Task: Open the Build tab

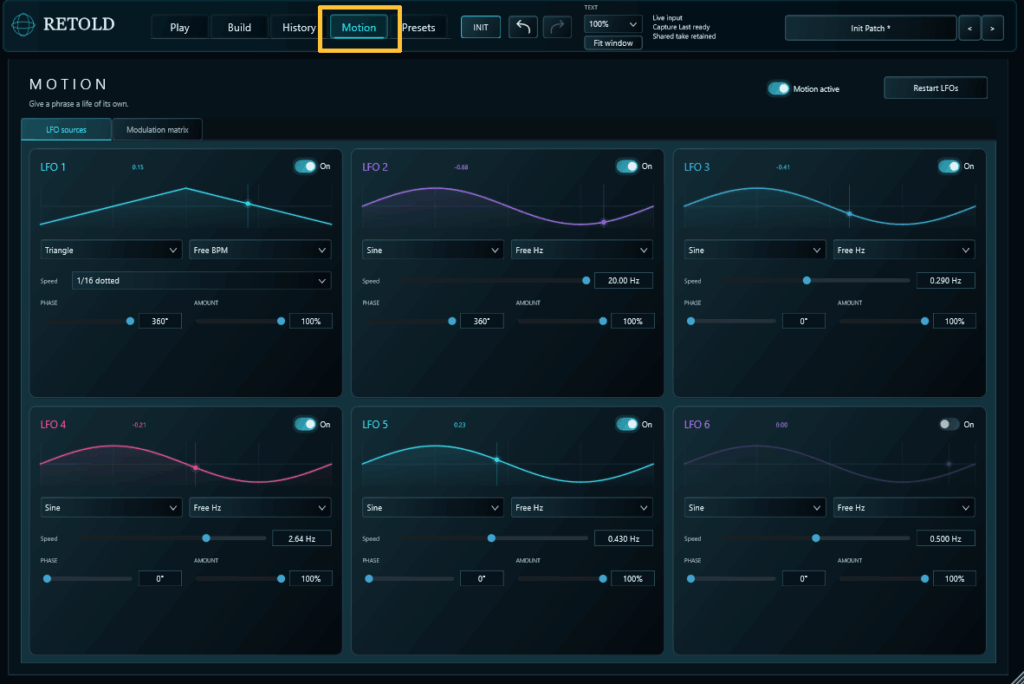Action: click(x=239, y=27)
